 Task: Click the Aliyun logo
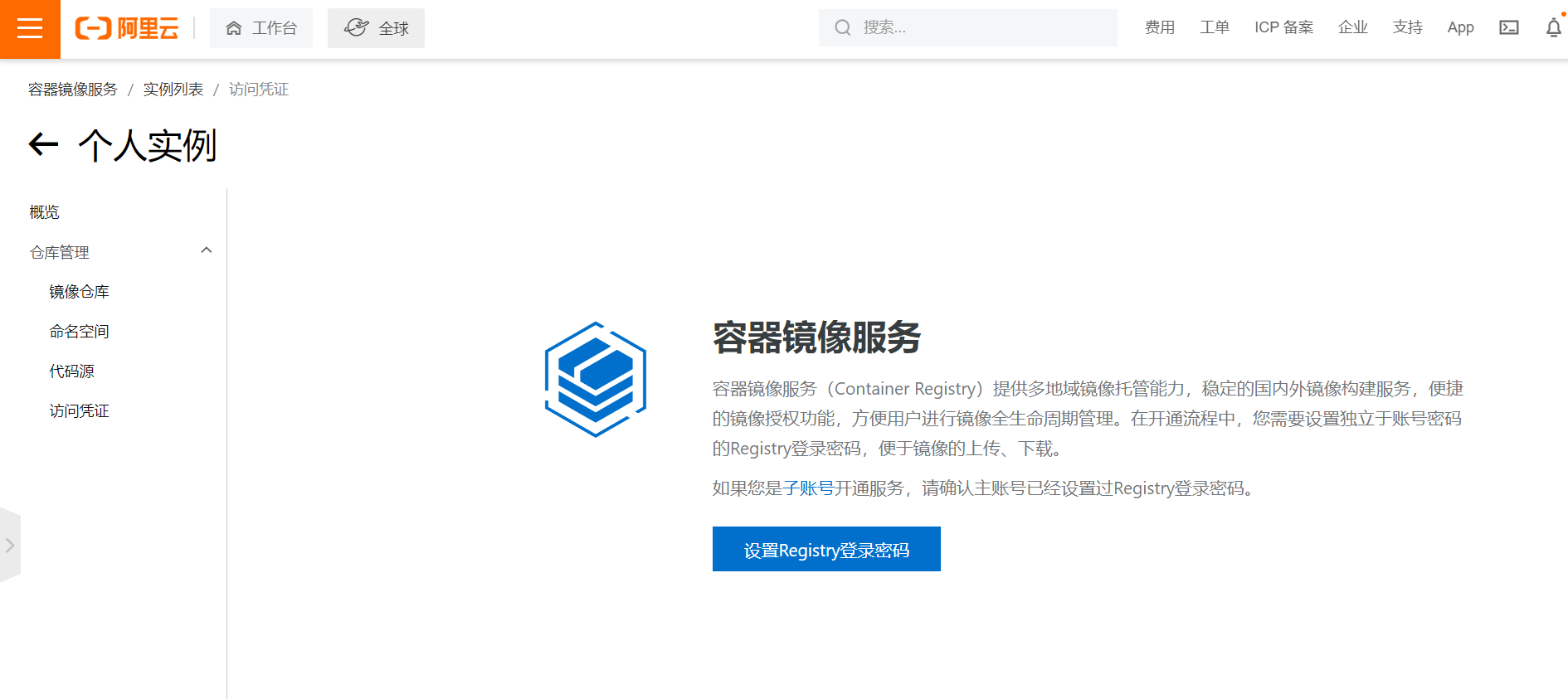point(127,28)
